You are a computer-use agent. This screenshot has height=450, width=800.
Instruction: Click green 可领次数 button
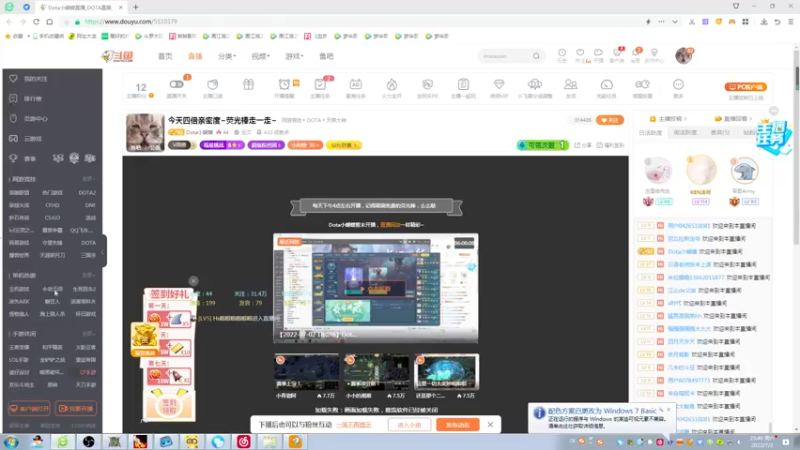[542, 145]
